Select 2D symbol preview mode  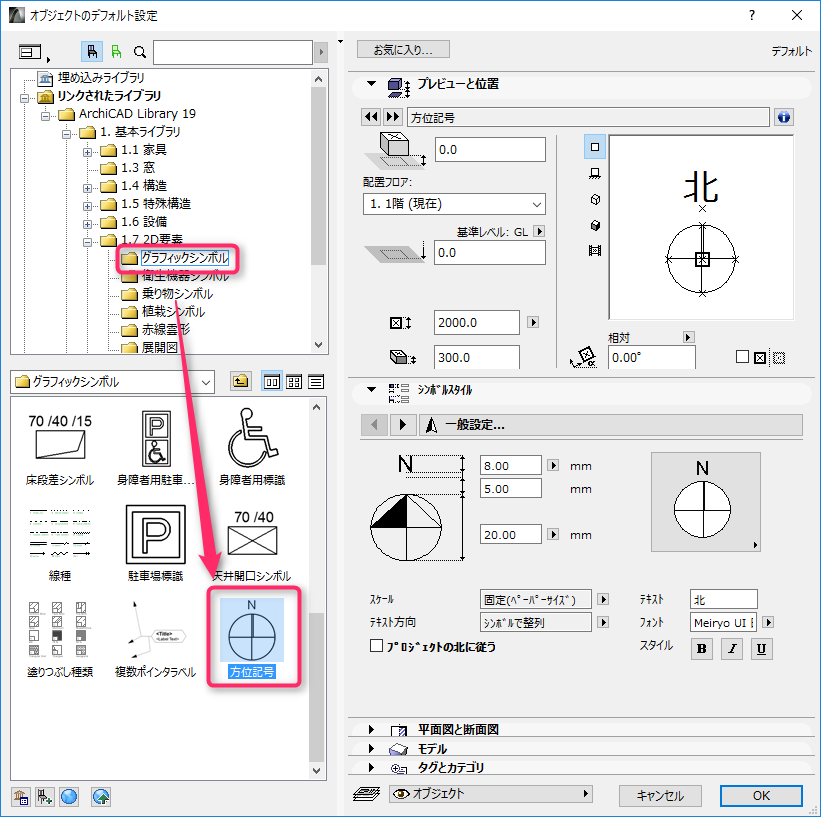pyautogui.click(x=595, y=147)
